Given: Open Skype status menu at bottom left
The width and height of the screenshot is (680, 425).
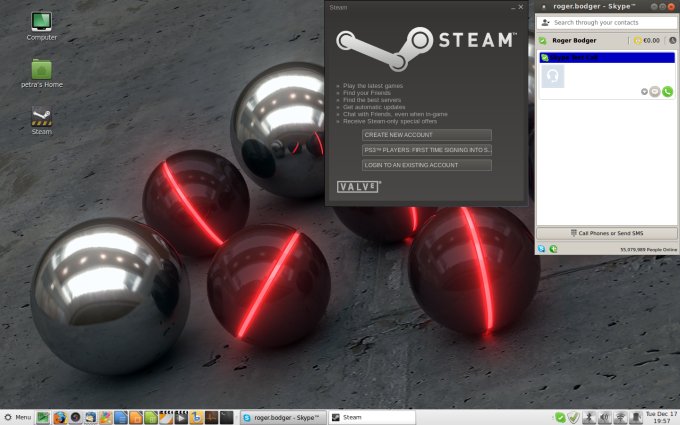Looking at the screenshot, I should tap(541, 248).
